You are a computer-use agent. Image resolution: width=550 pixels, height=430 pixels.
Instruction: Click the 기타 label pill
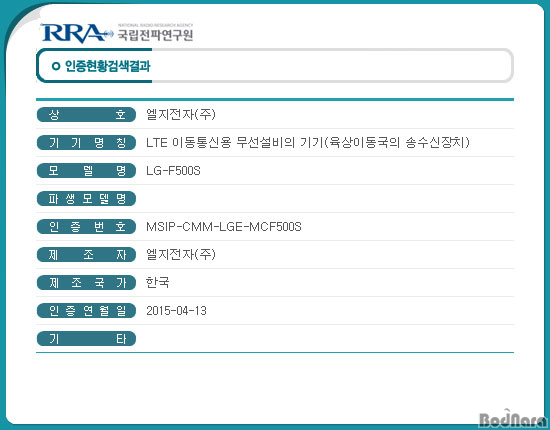coord(86,339)
